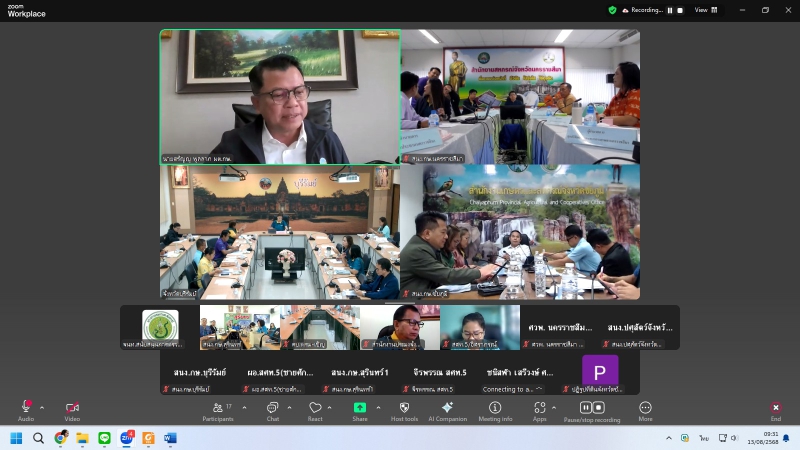Select participant tile สวพ. นครราชสีม...

tap(560, 328)
